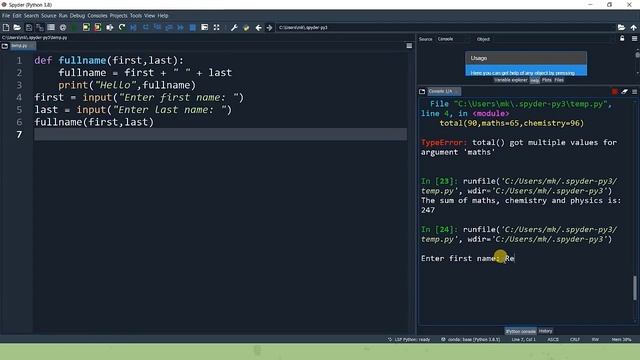Toggle fullscreen mode toolbar icon

216,27
